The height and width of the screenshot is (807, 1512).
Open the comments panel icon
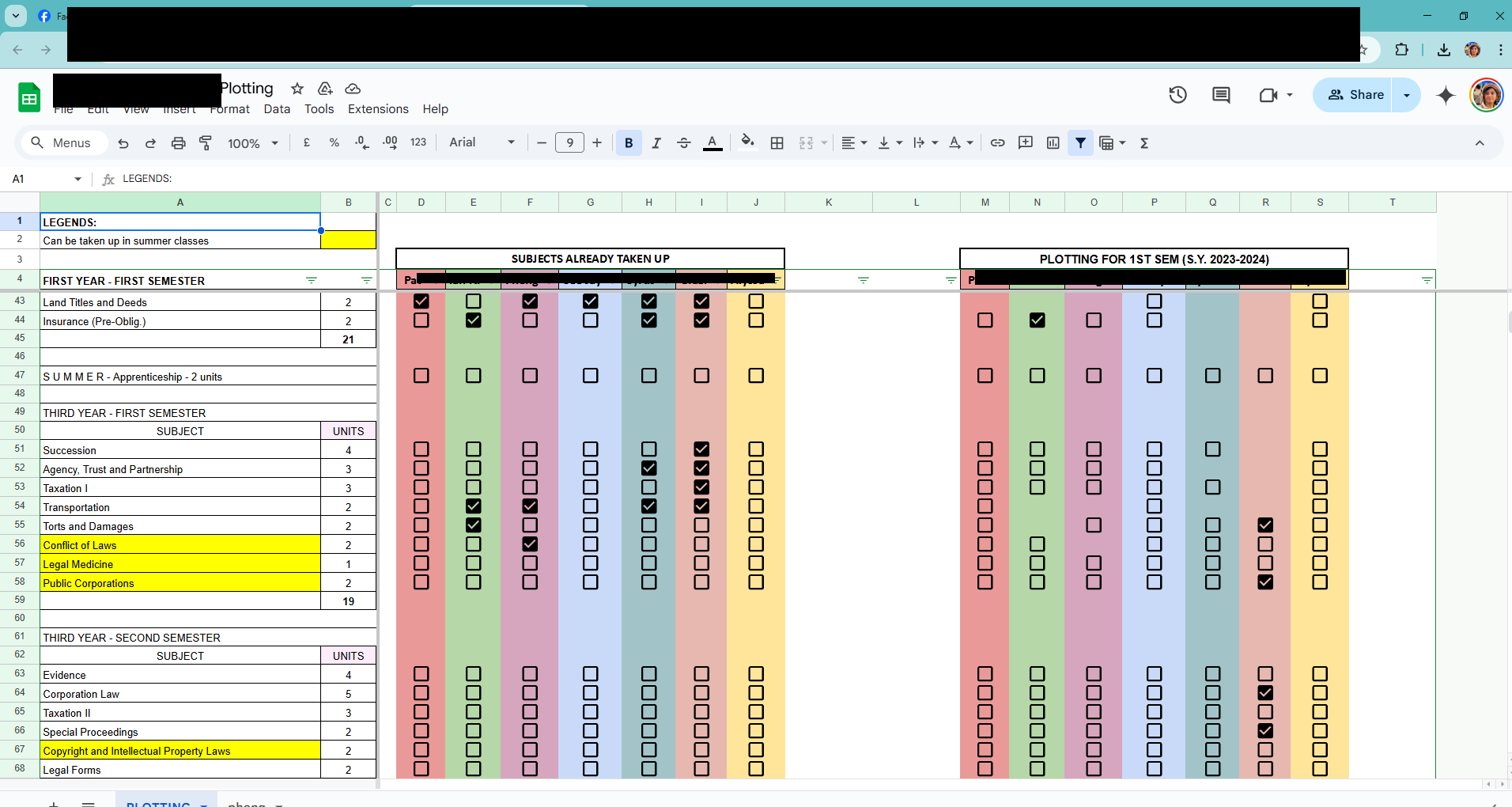pos(1222,95)
